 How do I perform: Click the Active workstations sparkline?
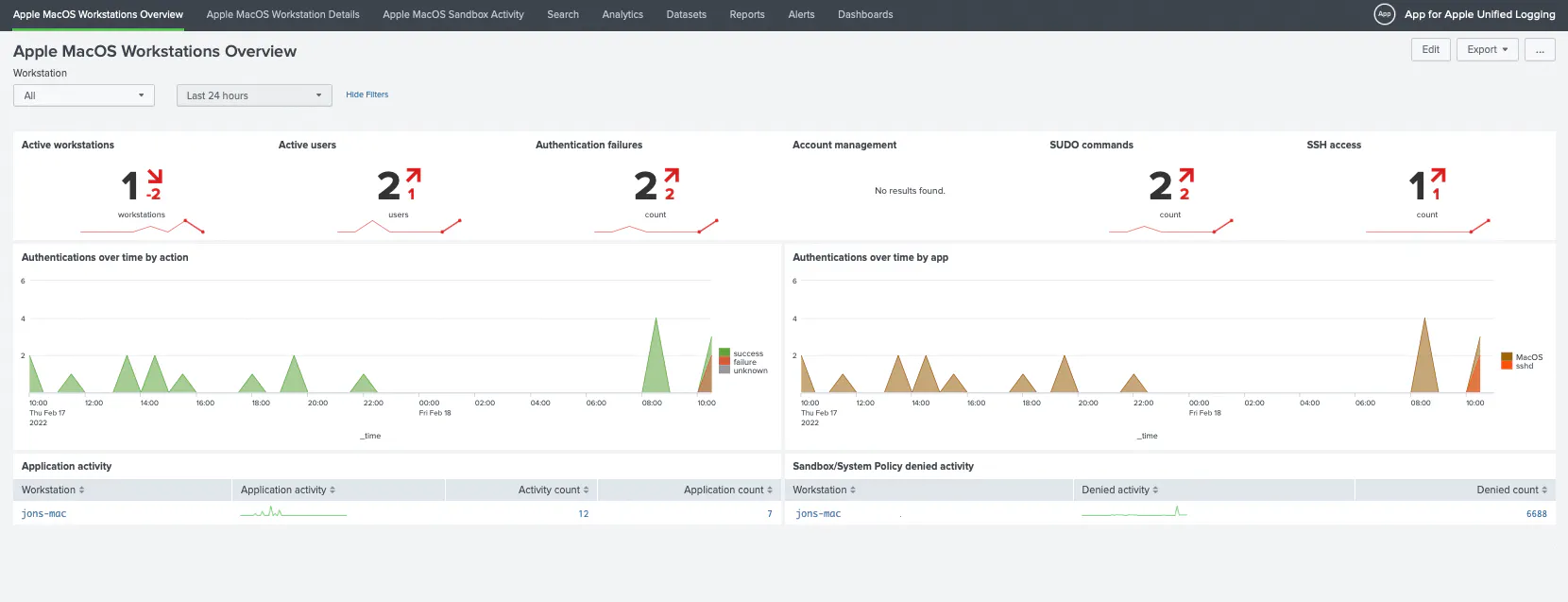coord(143,227)
